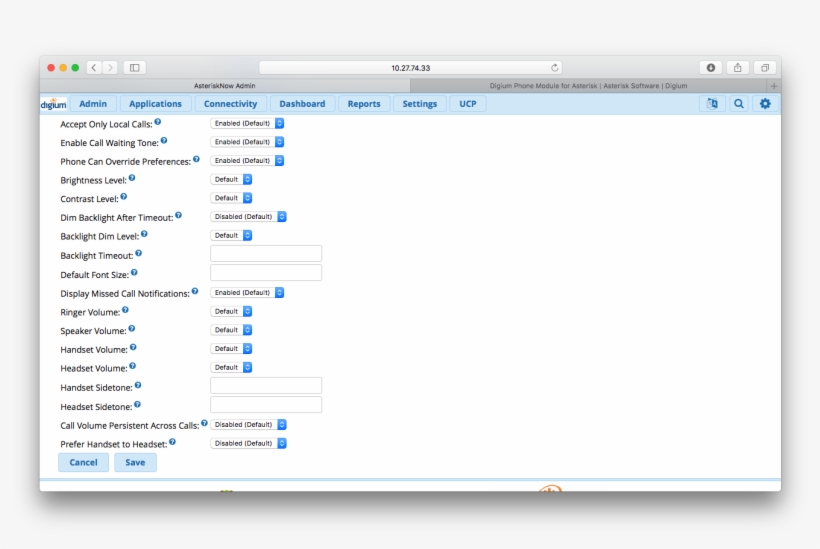
Task: Focus the Handset Sidetone field
Action: pos(266,385)
